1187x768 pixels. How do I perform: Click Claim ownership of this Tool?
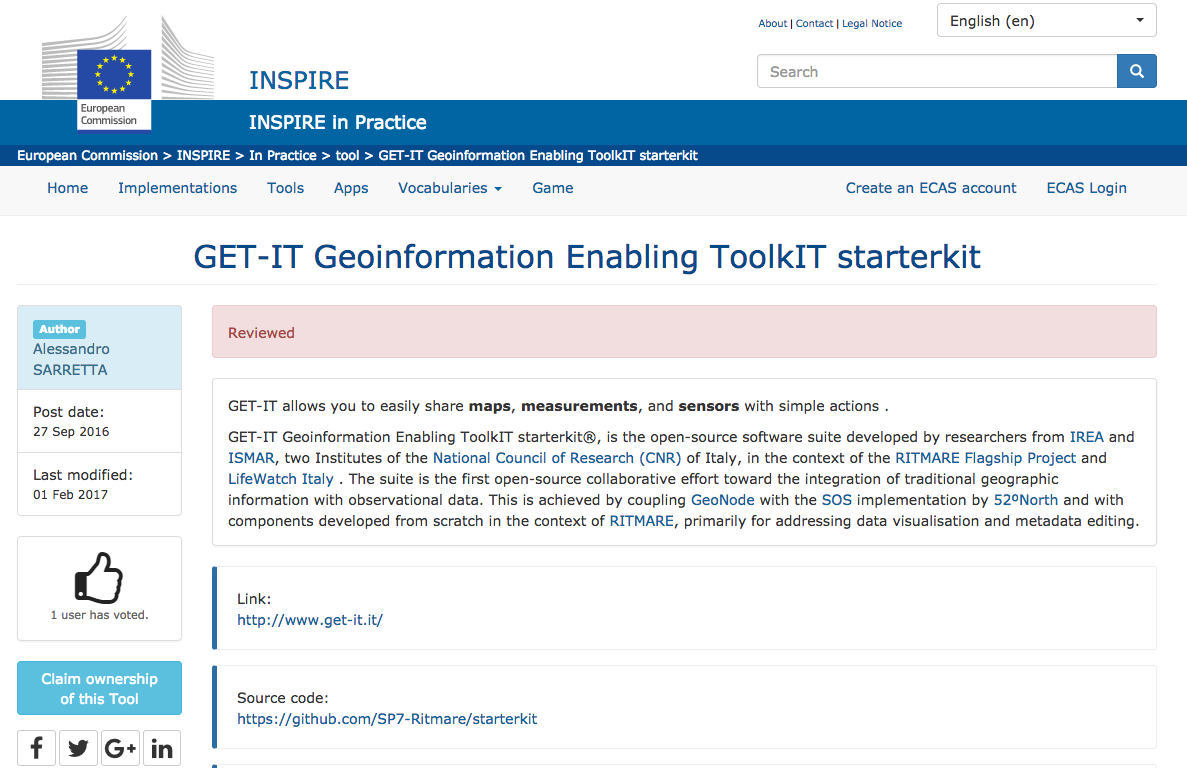pos(99,689)
